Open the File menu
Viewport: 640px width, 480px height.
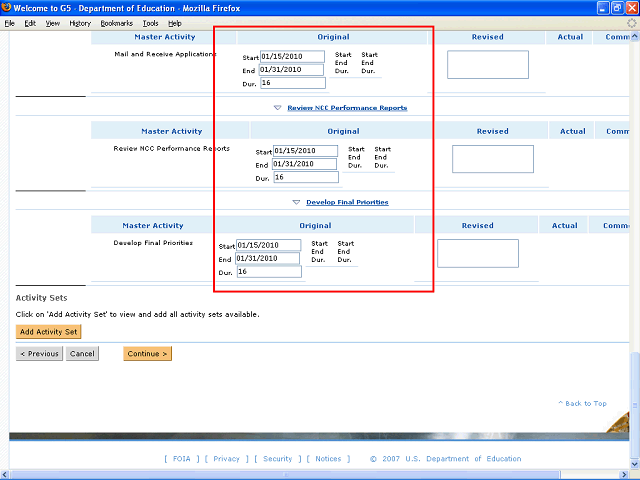10,23
